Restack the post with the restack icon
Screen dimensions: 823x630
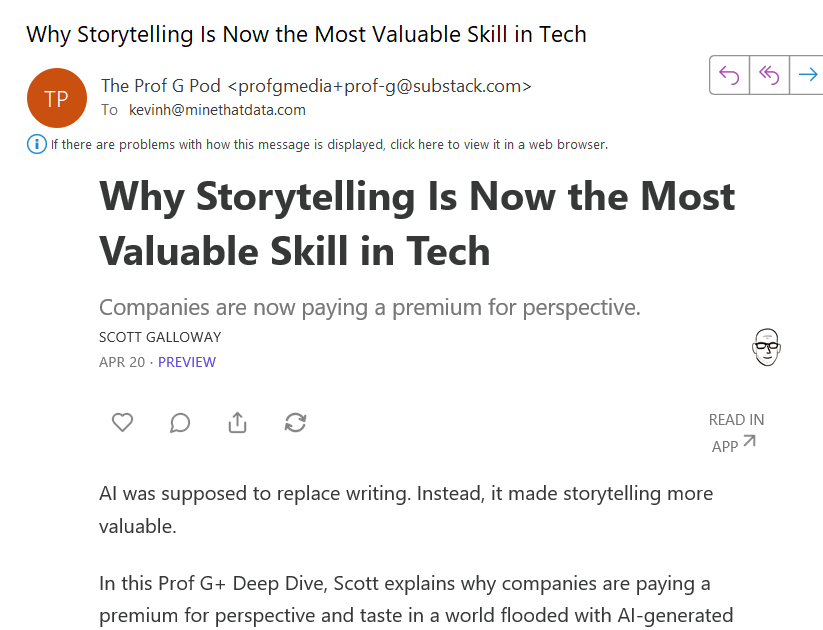click(295, 422)
